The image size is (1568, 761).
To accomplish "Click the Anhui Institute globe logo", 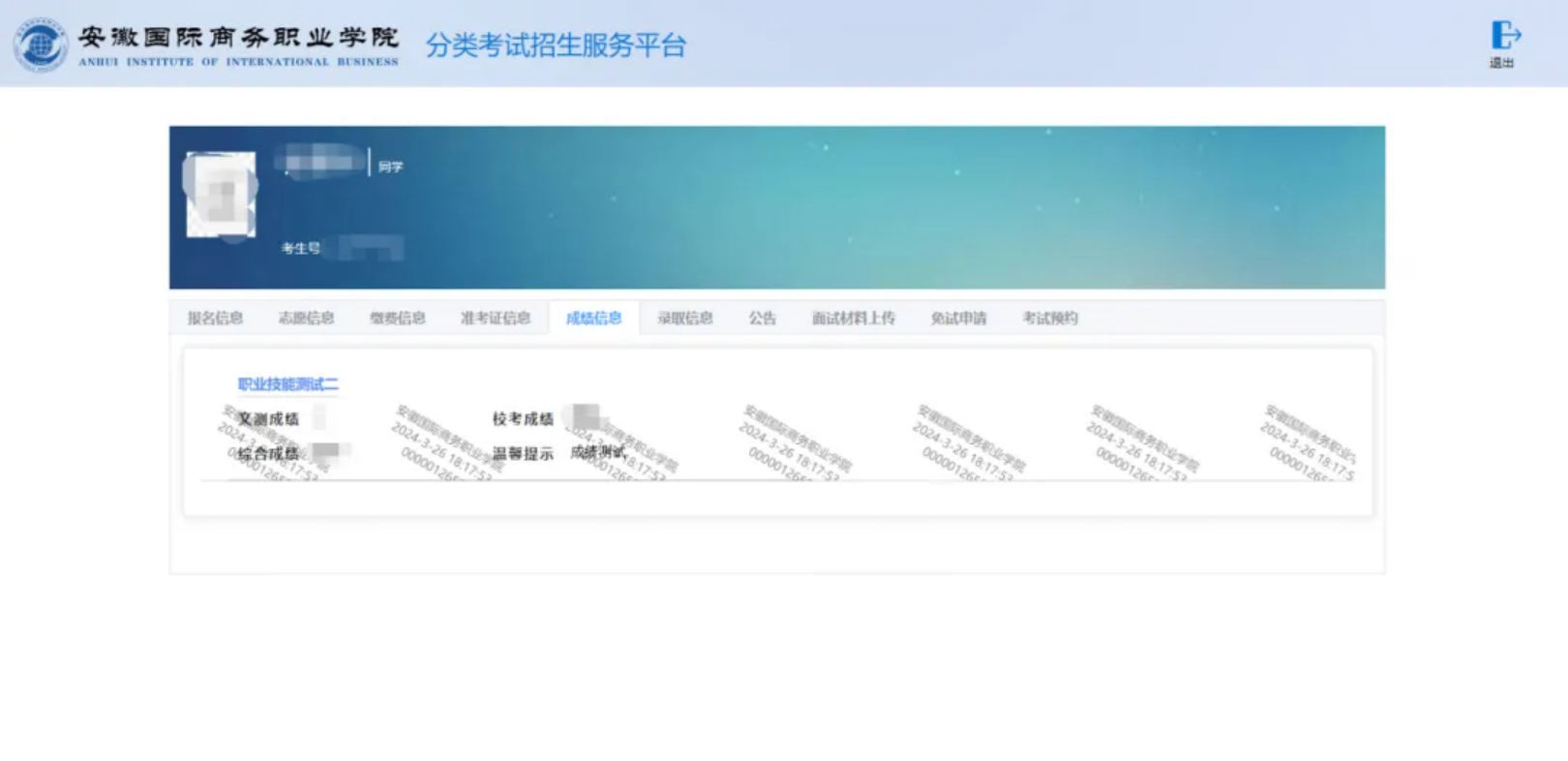I will coord(41,45).
